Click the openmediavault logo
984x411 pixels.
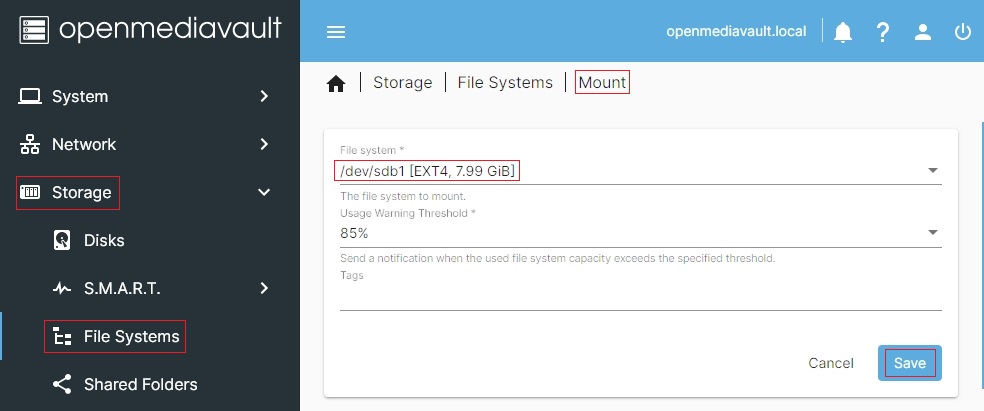(x=150, y=29)
